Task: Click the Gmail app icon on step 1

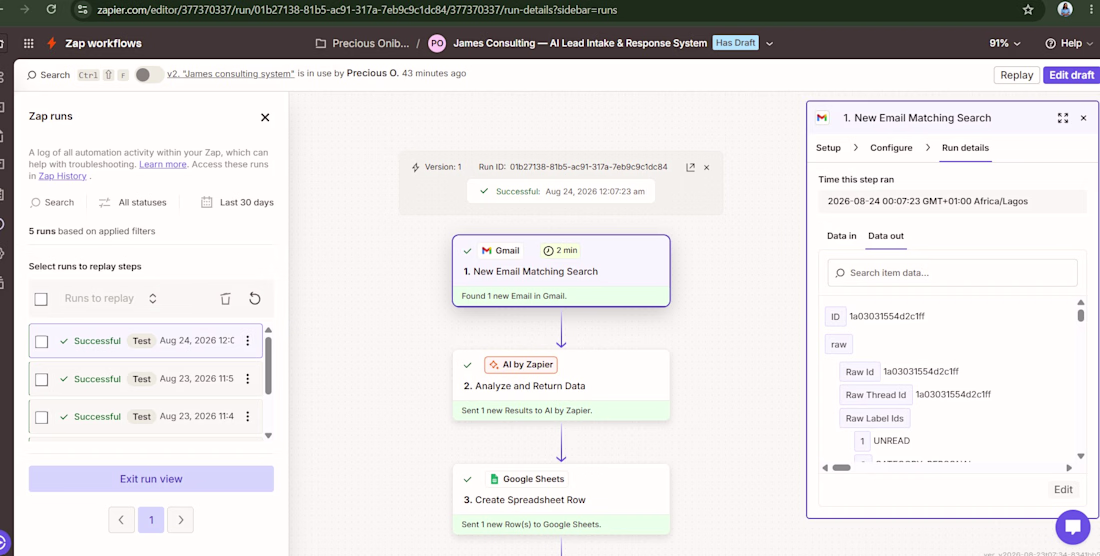Action: coord(487,250)
